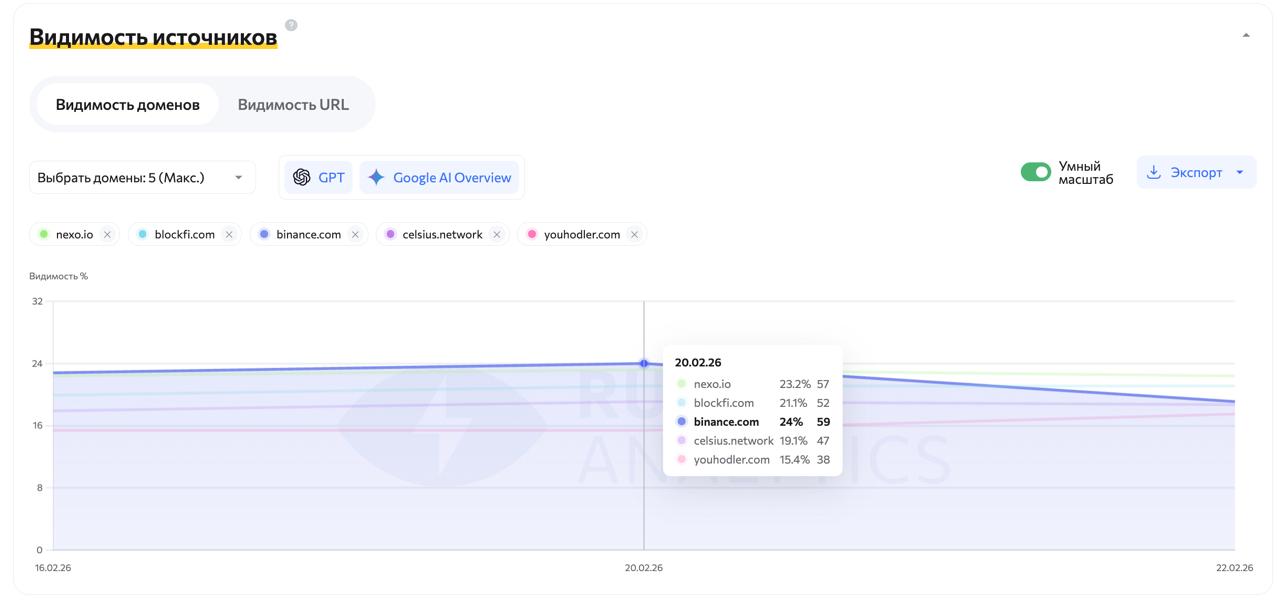Remove celsius.network domain chip with X
This screenshot has width=1280, height=607.
coord(497,235)
